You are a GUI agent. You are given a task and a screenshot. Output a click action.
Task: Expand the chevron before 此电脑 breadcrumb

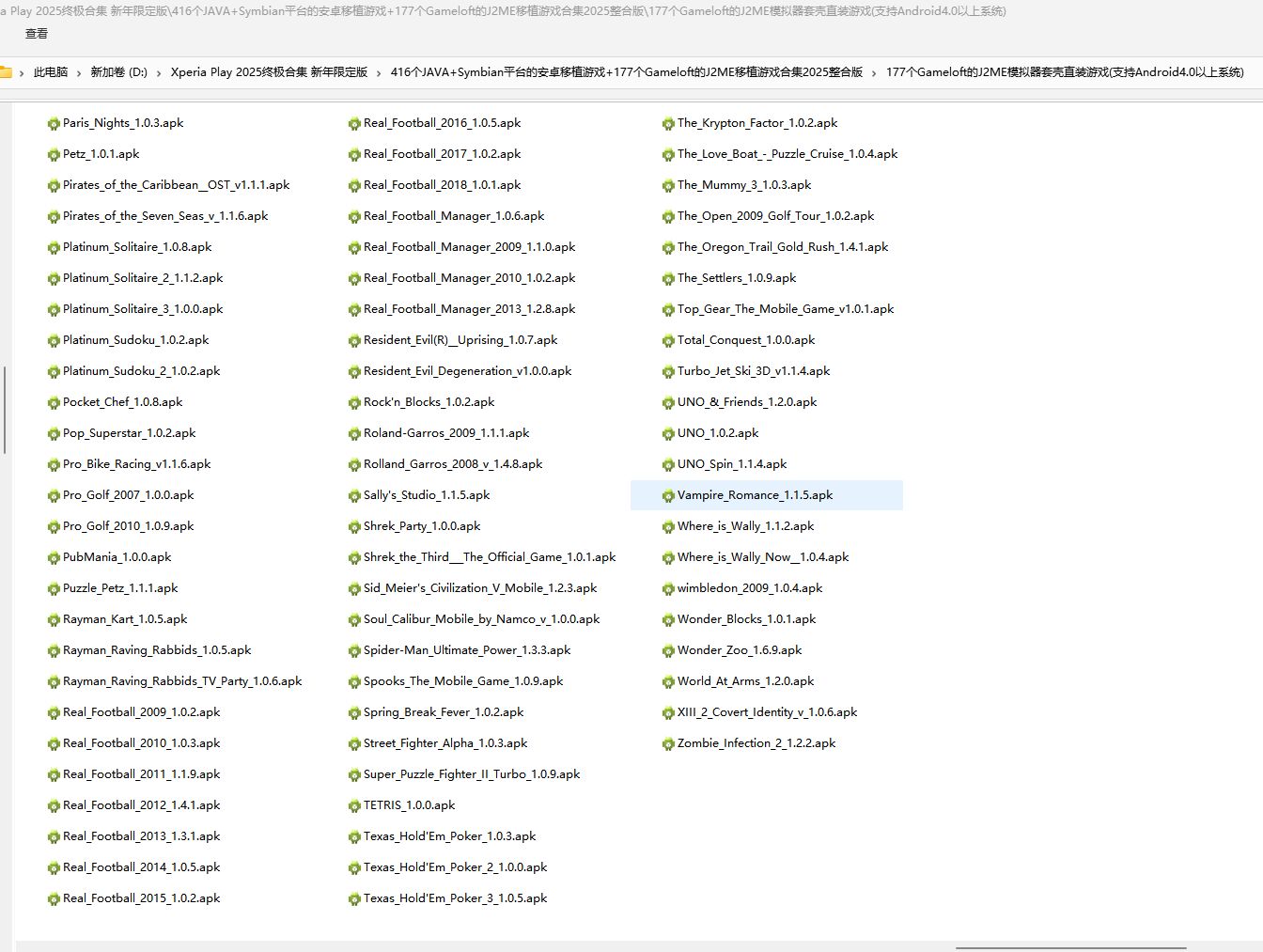[x=22, y=72]
